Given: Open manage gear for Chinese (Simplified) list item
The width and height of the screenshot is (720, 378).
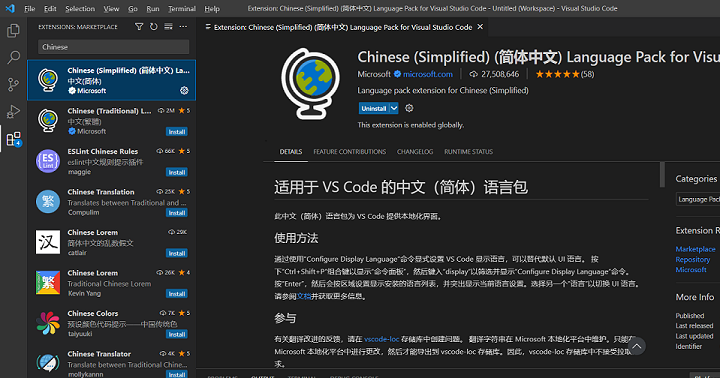Looking at the screenshot, I should 184,90.
